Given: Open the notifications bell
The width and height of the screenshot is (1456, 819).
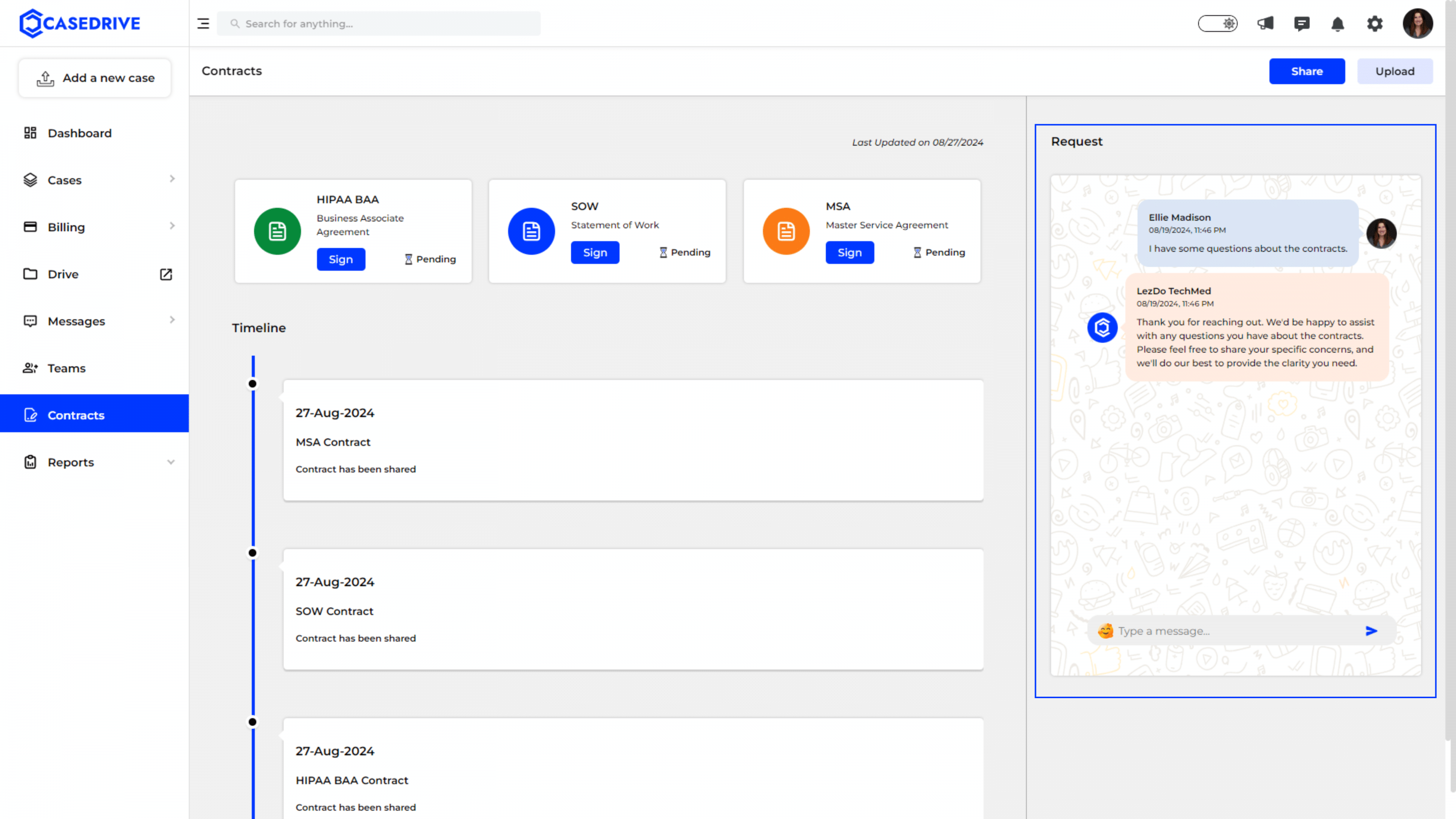Looking at the screenshot, I should 1337,24.
